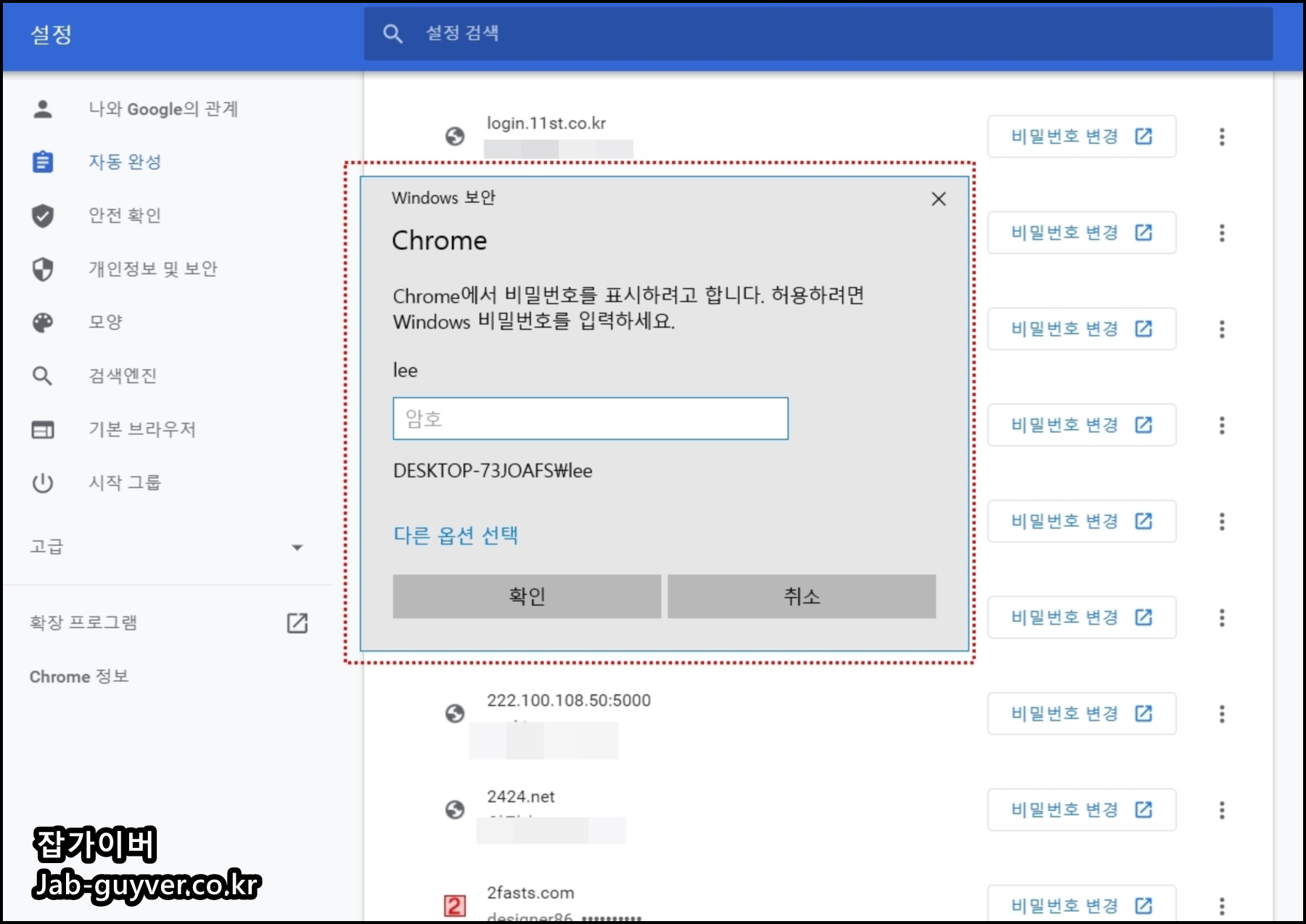Open 기본 브라우저 settings
Image resolution: width=1306 pixels, height=924 pixels.
[142, 429]
